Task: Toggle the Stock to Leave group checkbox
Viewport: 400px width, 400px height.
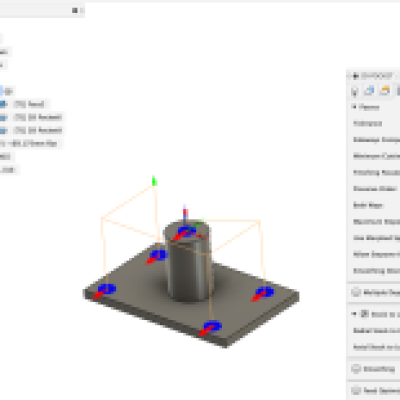Action: [x=365, y=314]
